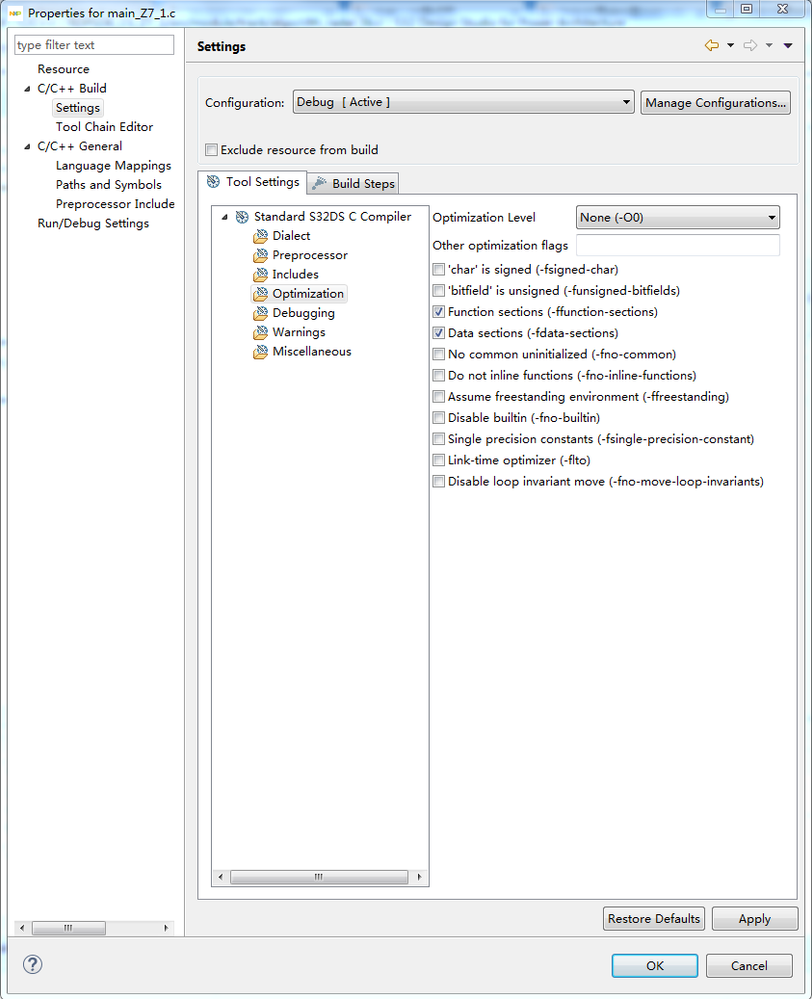Click the Manage Configurations button
Viewport: 812px width, 999px height.
click(715, 103)
